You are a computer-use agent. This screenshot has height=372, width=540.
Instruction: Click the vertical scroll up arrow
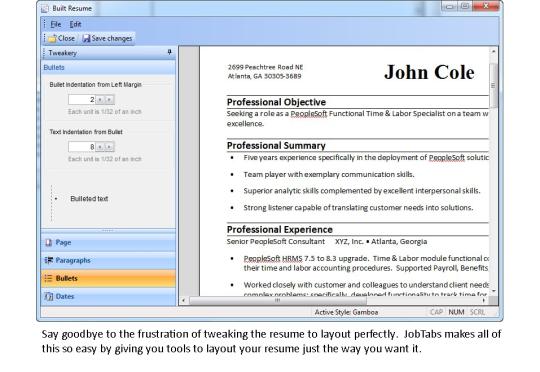tap(493, 51)
